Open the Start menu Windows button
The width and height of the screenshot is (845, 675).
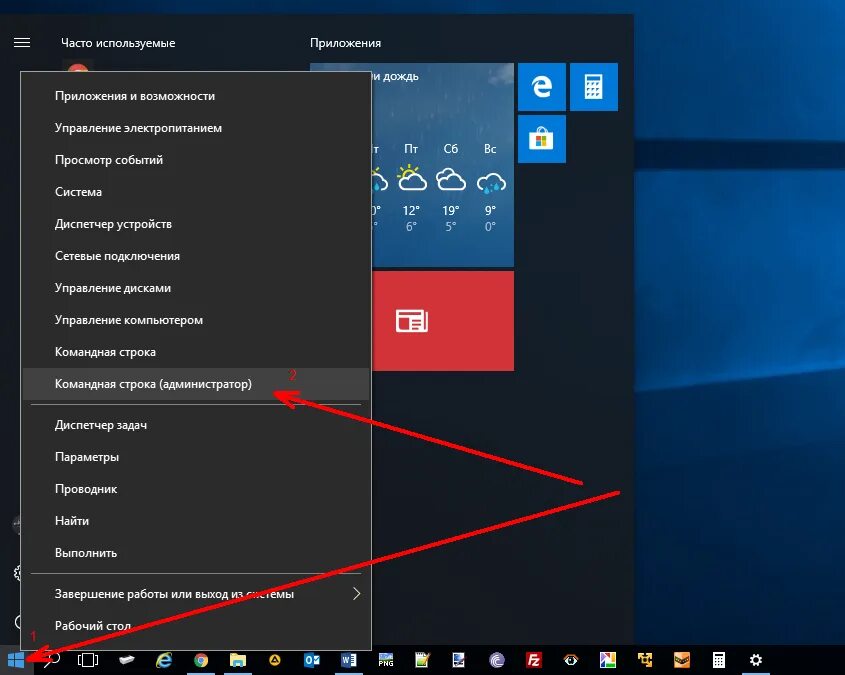click(16, 659)
